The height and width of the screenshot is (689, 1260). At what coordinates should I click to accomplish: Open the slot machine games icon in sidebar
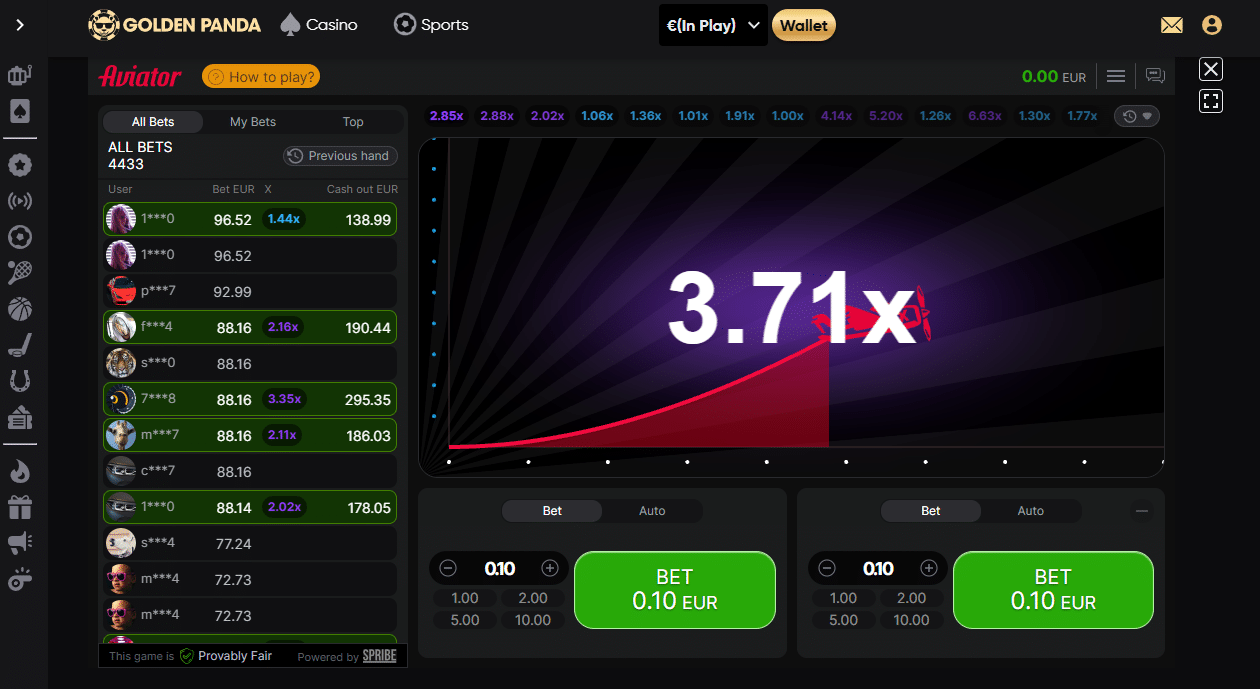20,75
